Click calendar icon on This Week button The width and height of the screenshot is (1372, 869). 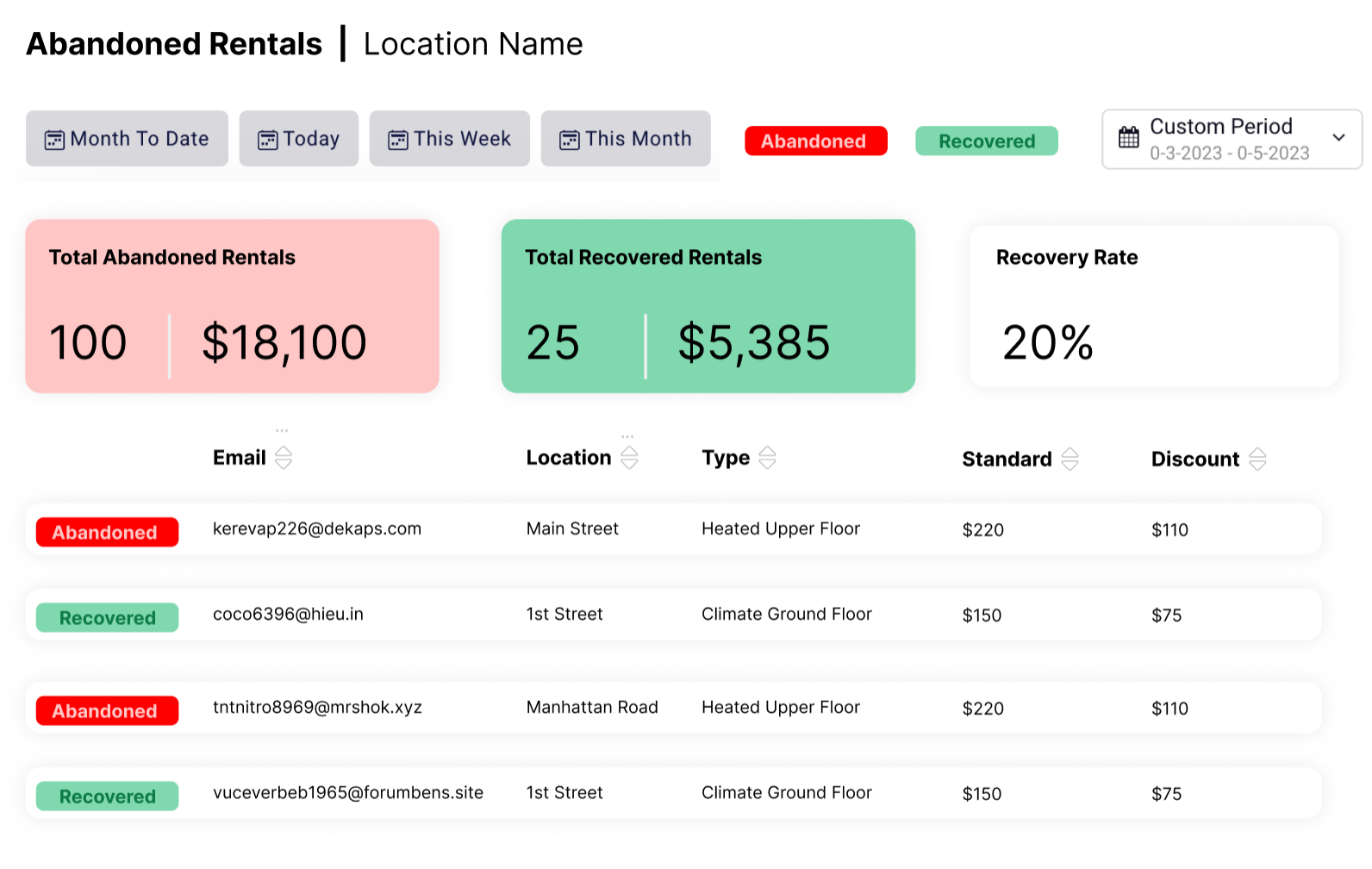(398, 140)
